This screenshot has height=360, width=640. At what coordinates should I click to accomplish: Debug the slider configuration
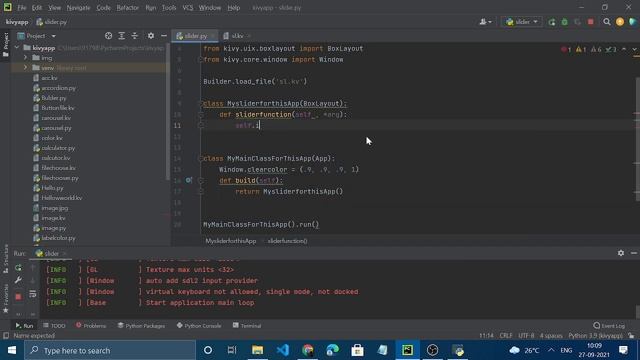564,22
